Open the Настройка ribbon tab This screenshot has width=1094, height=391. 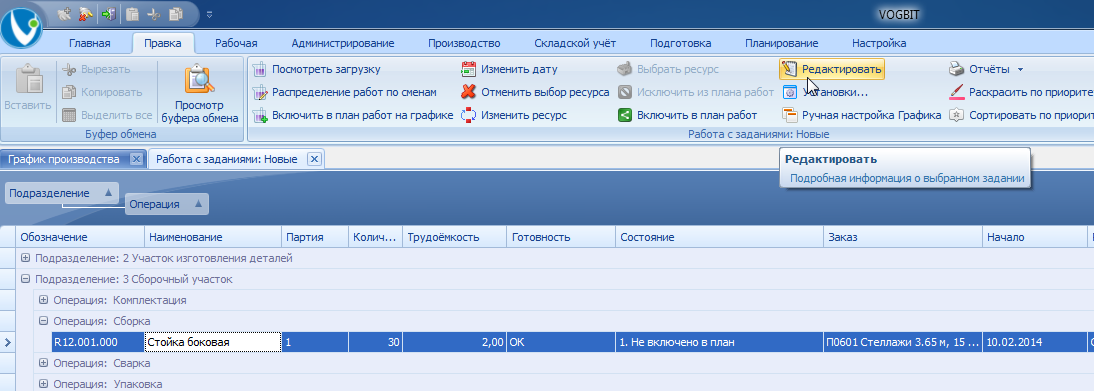pyautogui.click(x=879, y=43)
